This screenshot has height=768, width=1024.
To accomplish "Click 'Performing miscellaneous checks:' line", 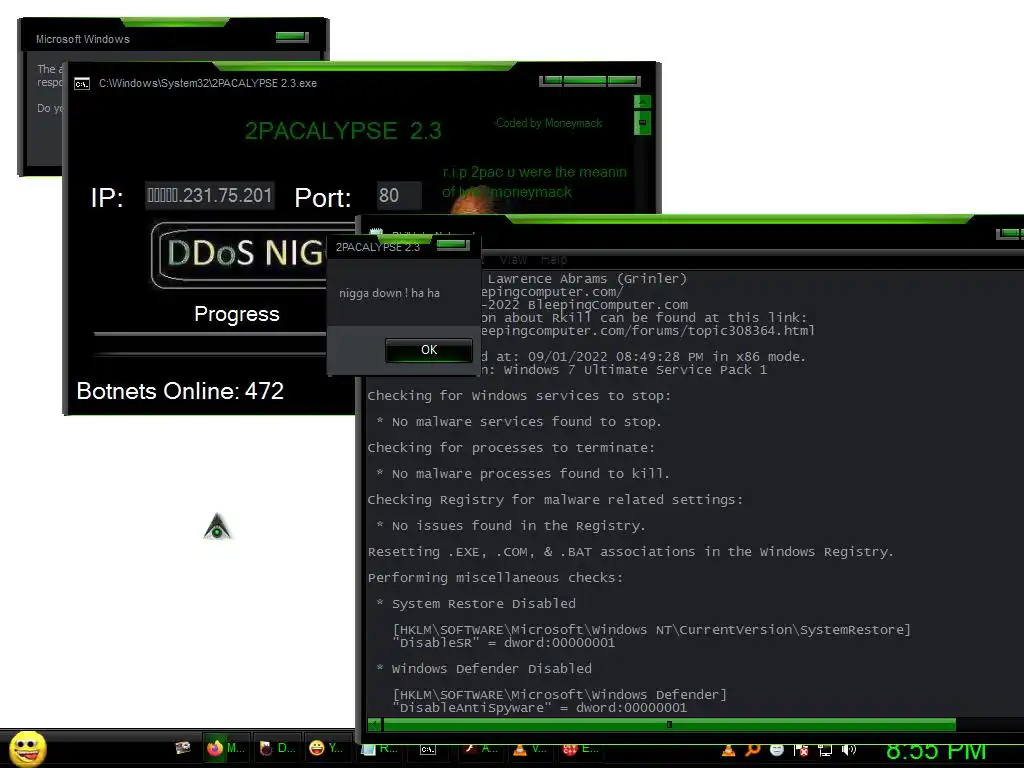I will pyautogui.click(x=495, y=578).
